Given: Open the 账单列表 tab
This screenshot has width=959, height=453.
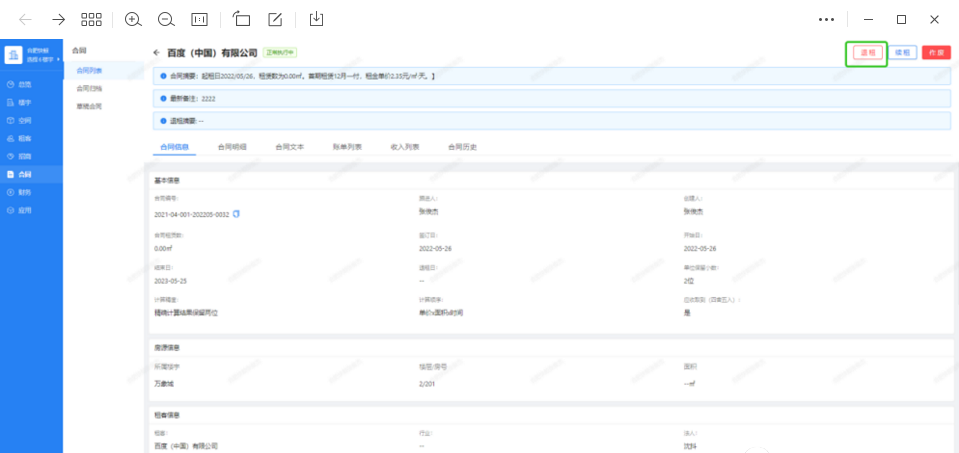Looking at the screenshot, I should click(x=347, y=147).
